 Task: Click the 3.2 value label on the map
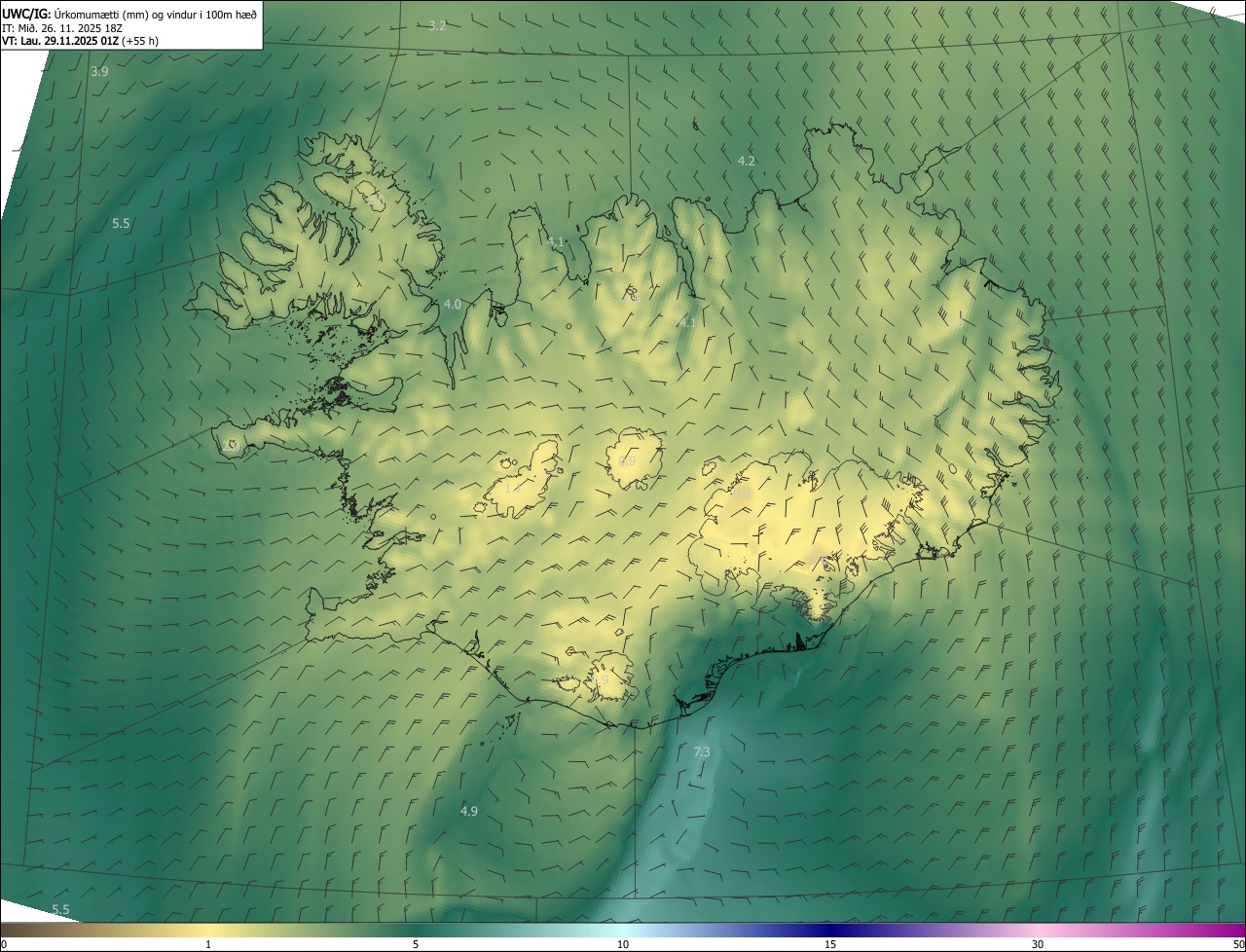click(x=437, y=25)
